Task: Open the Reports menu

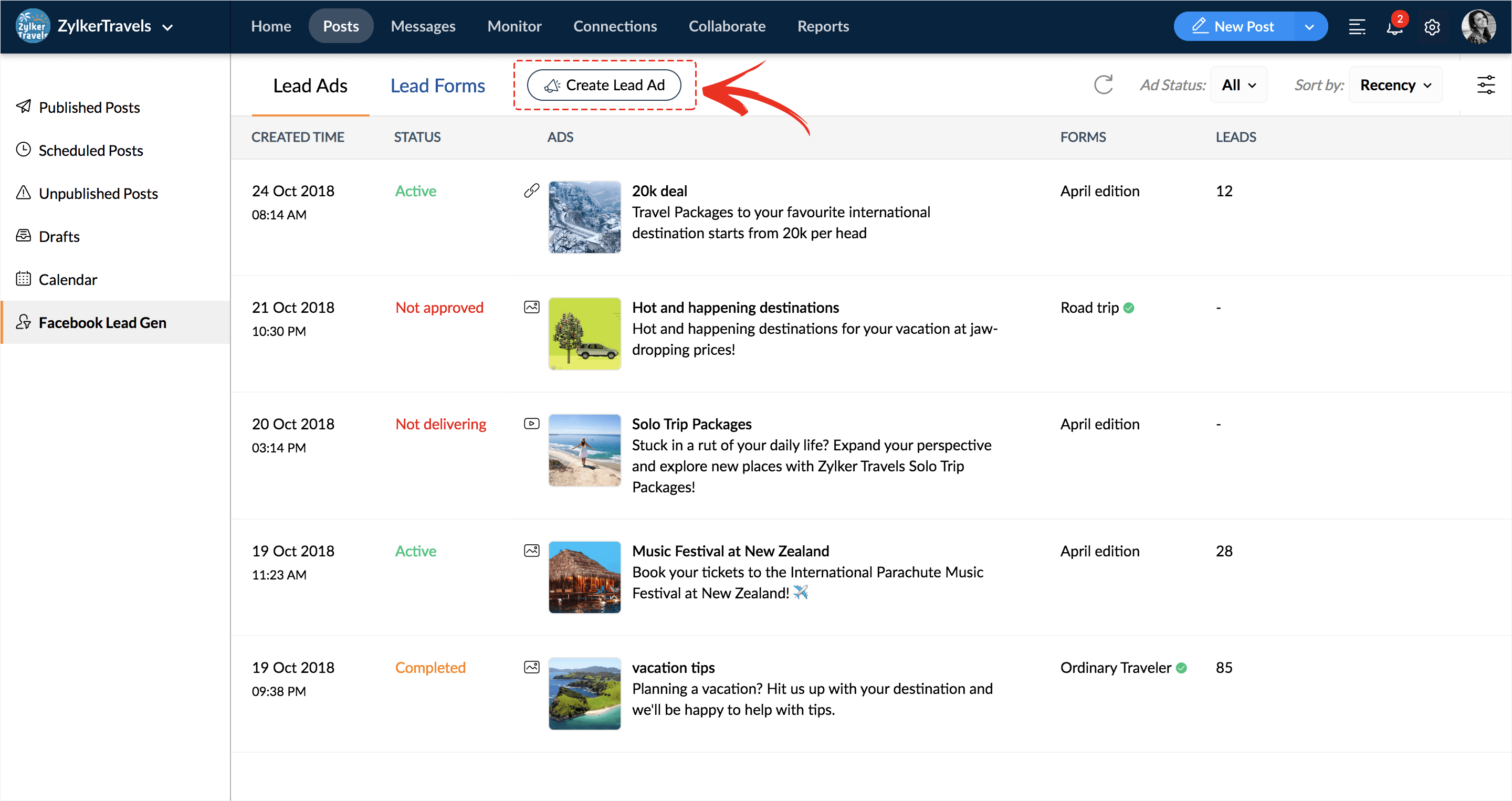Action: point(822,26)
